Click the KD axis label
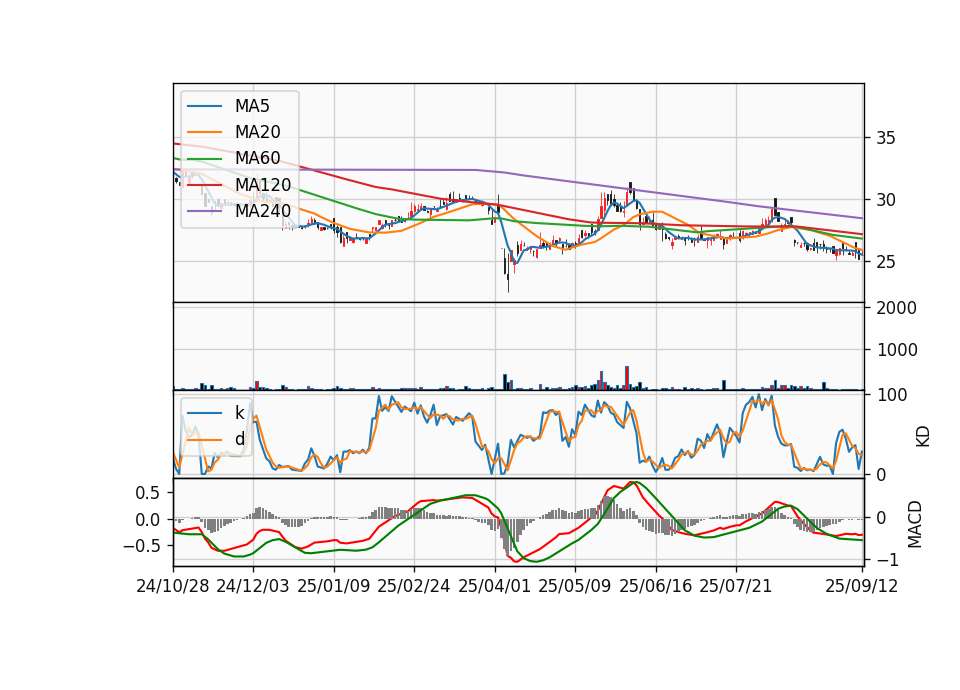960x690 pixels. point(923,437)
